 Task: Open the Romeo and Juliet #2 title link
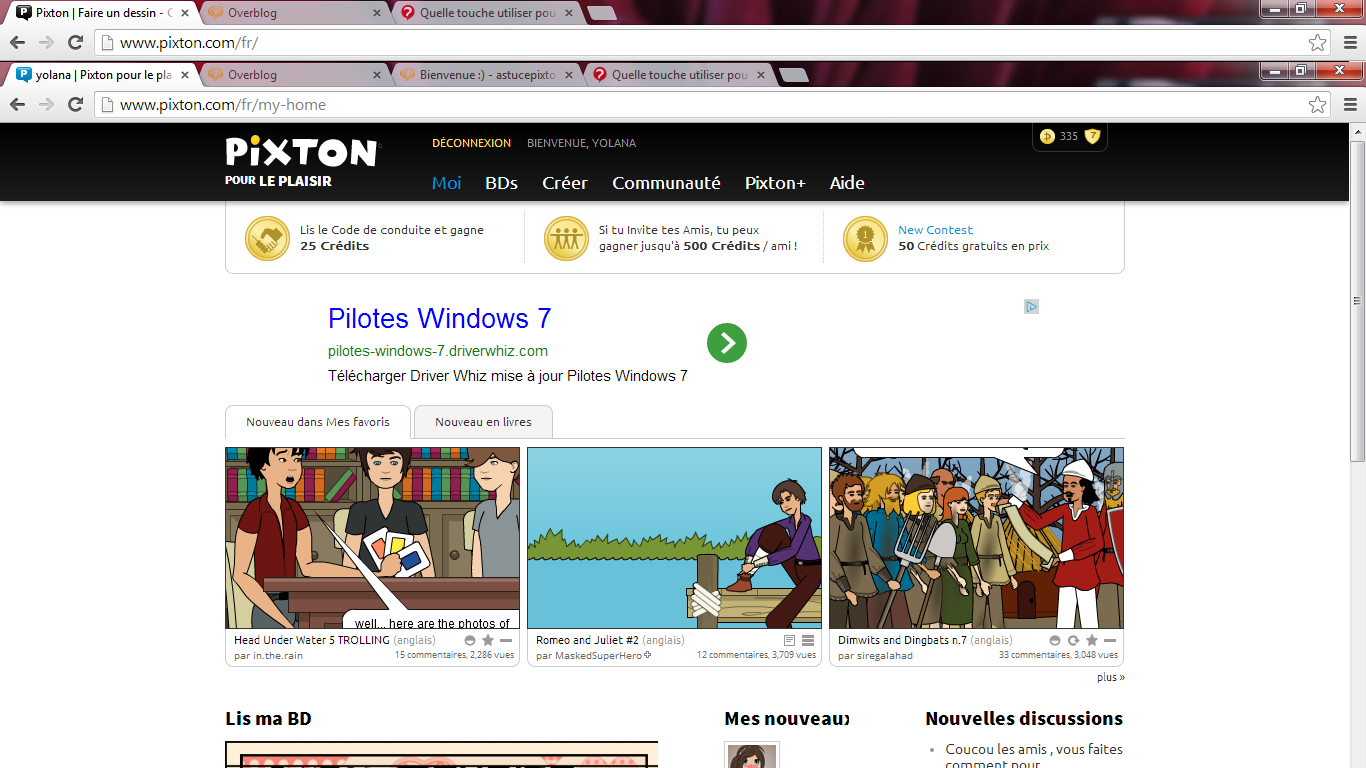pyautogui.click(x=587, y=640)
